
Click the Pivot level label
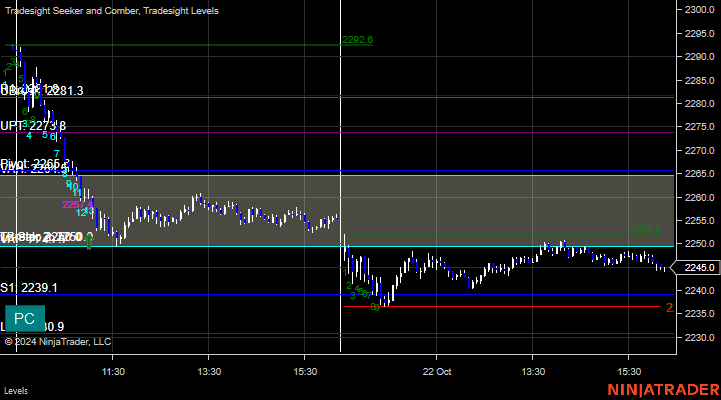click(35, 163)
